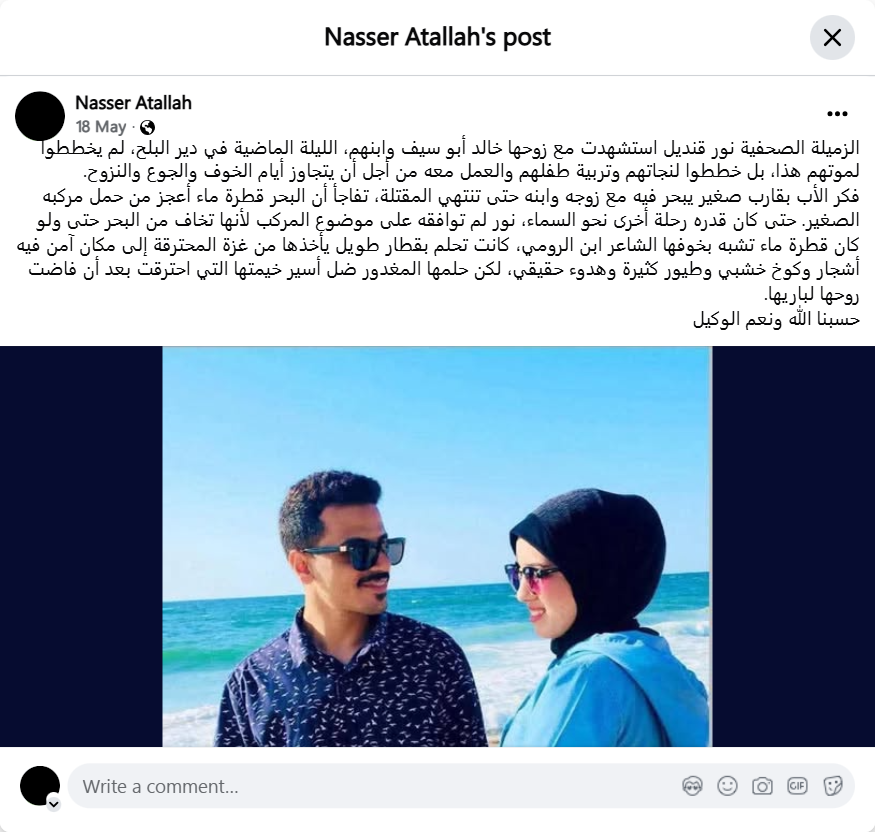Click your own avatar beside comment box
875x832 pixels.
[x=40, y=786]
